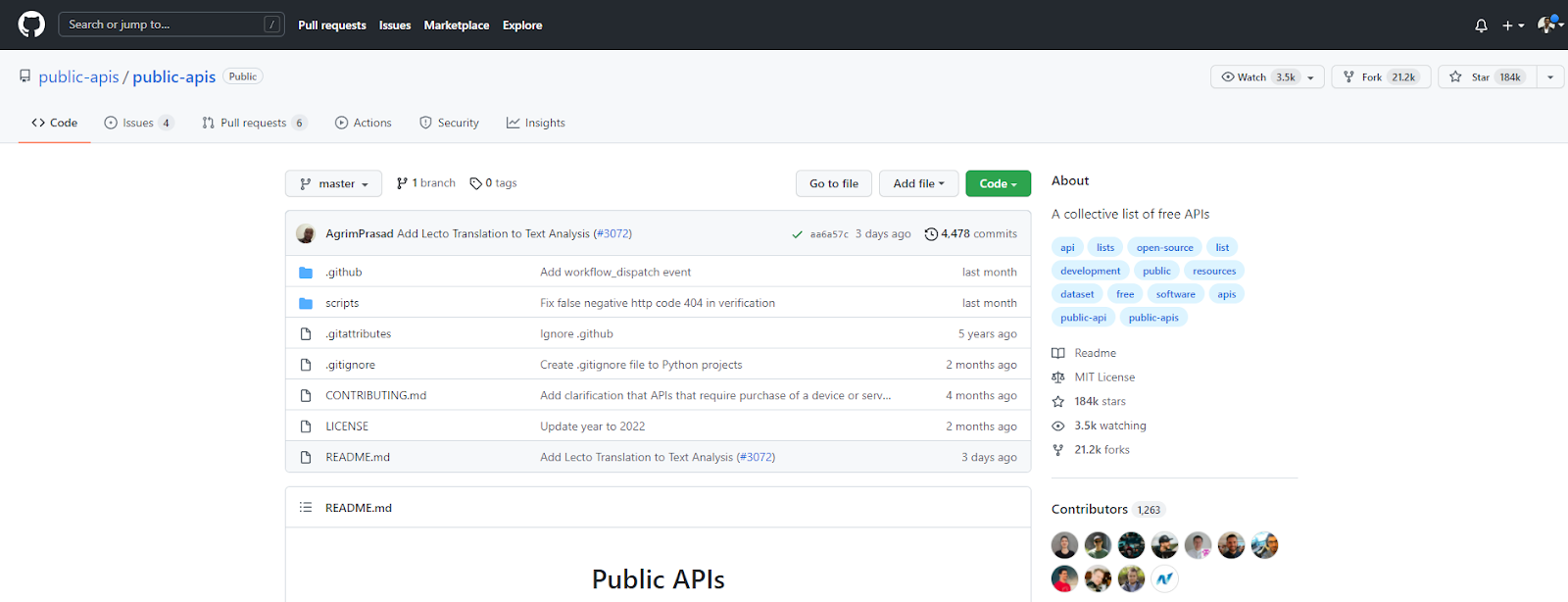Open the scripts folder
1568x602 pixels.
click(342, 303)
